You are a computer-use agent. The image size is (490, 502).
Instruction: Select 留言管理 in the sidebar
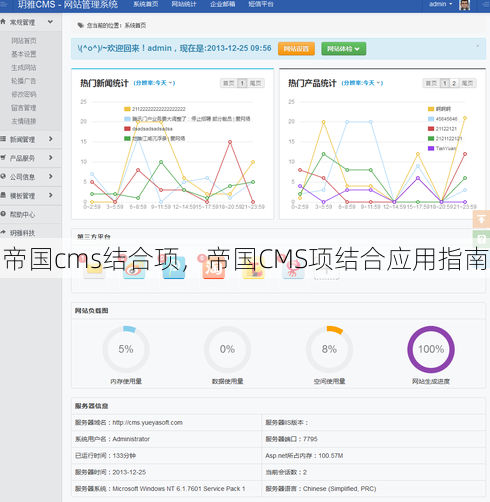24,108
